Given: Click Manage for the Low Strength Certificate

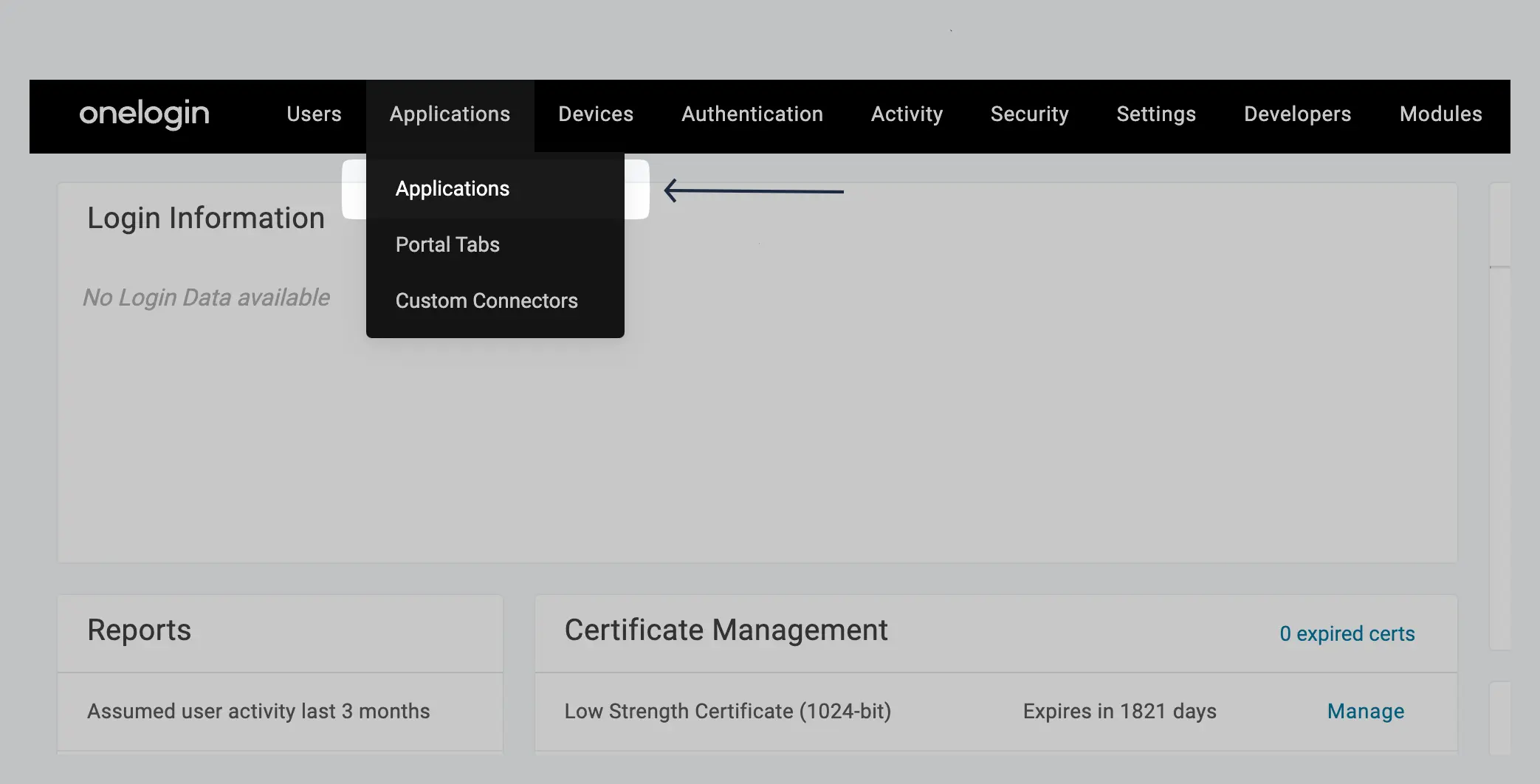Looking at the screenshot, I should 1365,711.
